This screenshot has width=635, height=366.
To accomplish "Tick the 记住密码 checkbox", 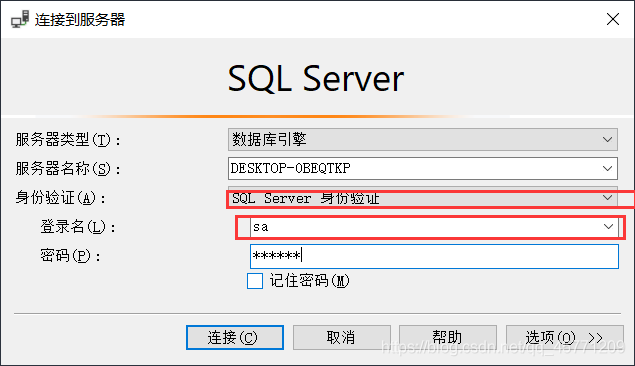I will click(x=255, y=281).
